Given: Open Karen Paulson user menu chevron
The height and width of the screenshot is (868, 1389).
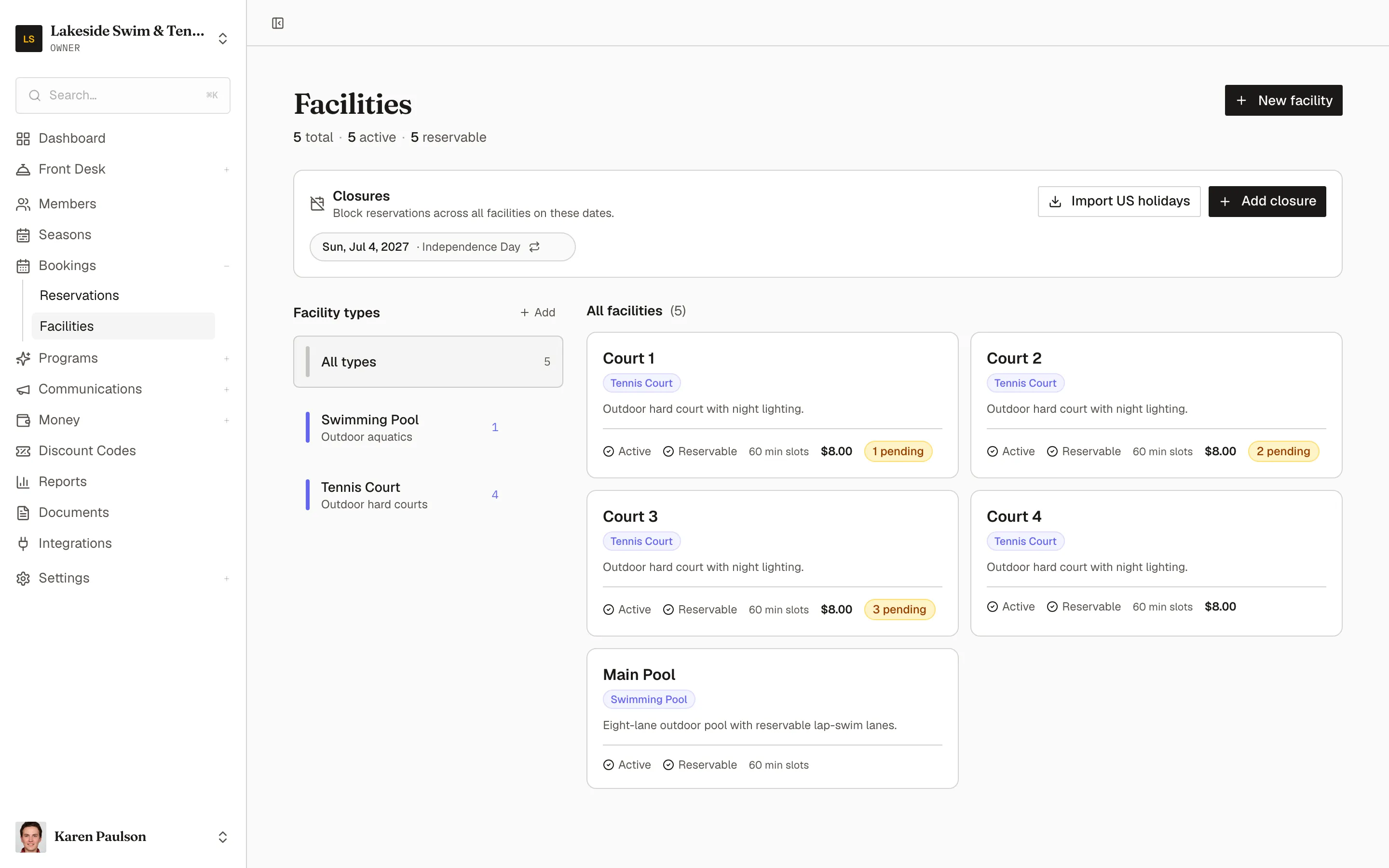Looking at the screenshot, I should tap(223, 837).
